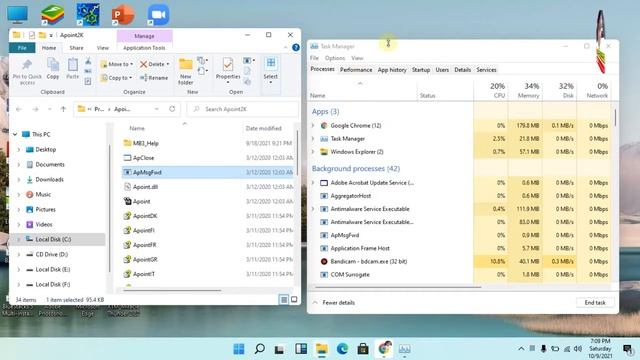Open the PowerPoint desktop shortcut
This screenshot has height=360, width=640.
pyautogui.click(x=123, y=15)
